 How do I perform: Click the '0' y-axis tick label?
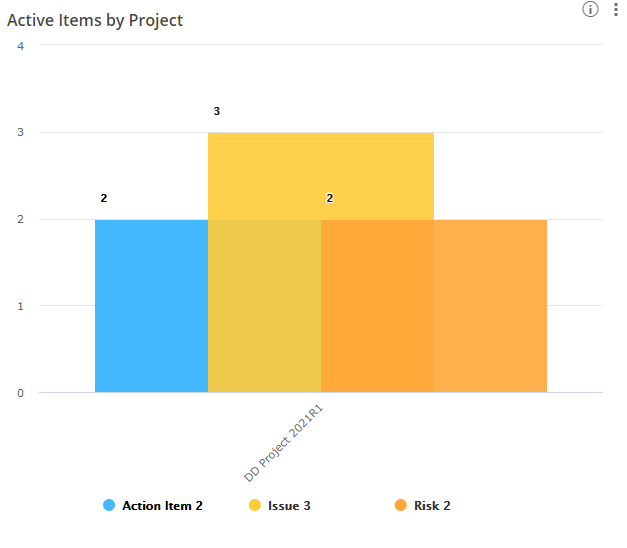tap(21, 393)
